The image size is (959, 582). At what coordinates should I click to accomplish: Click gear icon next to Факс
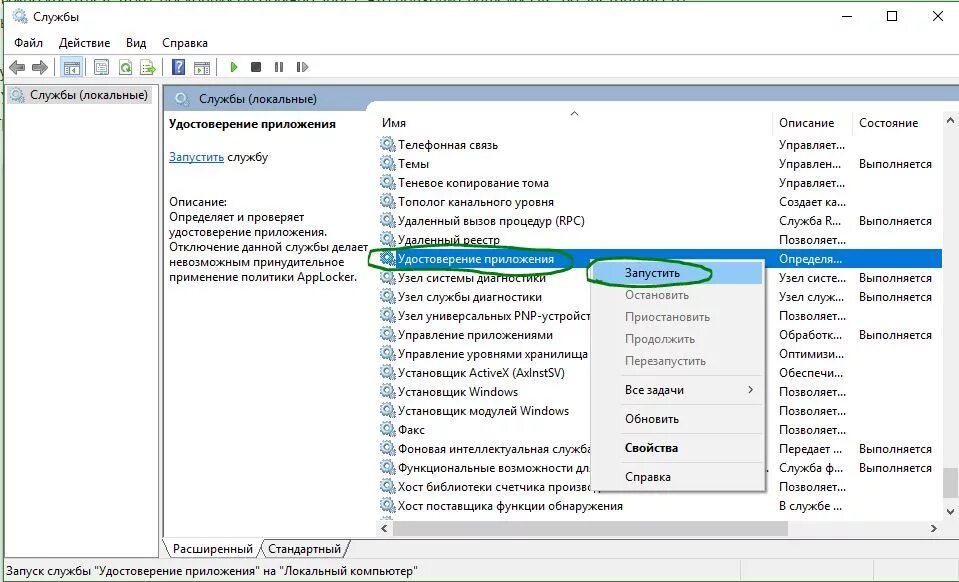click(387, 430)
